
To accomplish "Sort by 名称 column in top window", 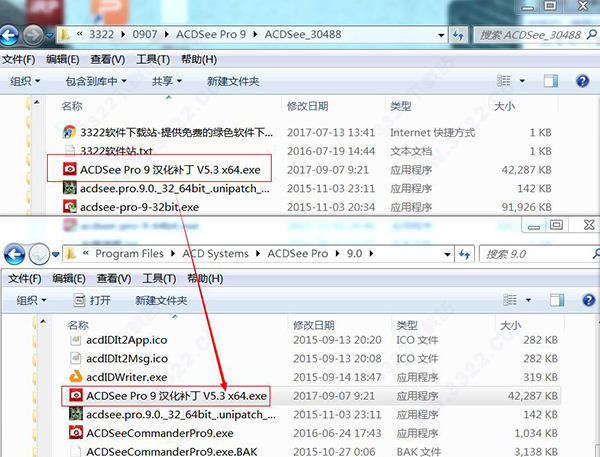I will [x=72, y=106].
